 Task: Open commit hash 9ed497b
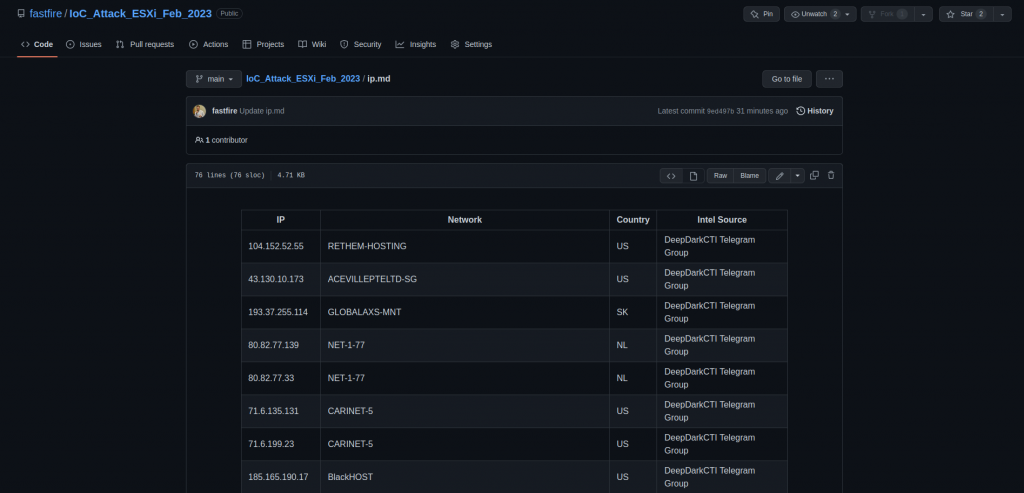720,111
